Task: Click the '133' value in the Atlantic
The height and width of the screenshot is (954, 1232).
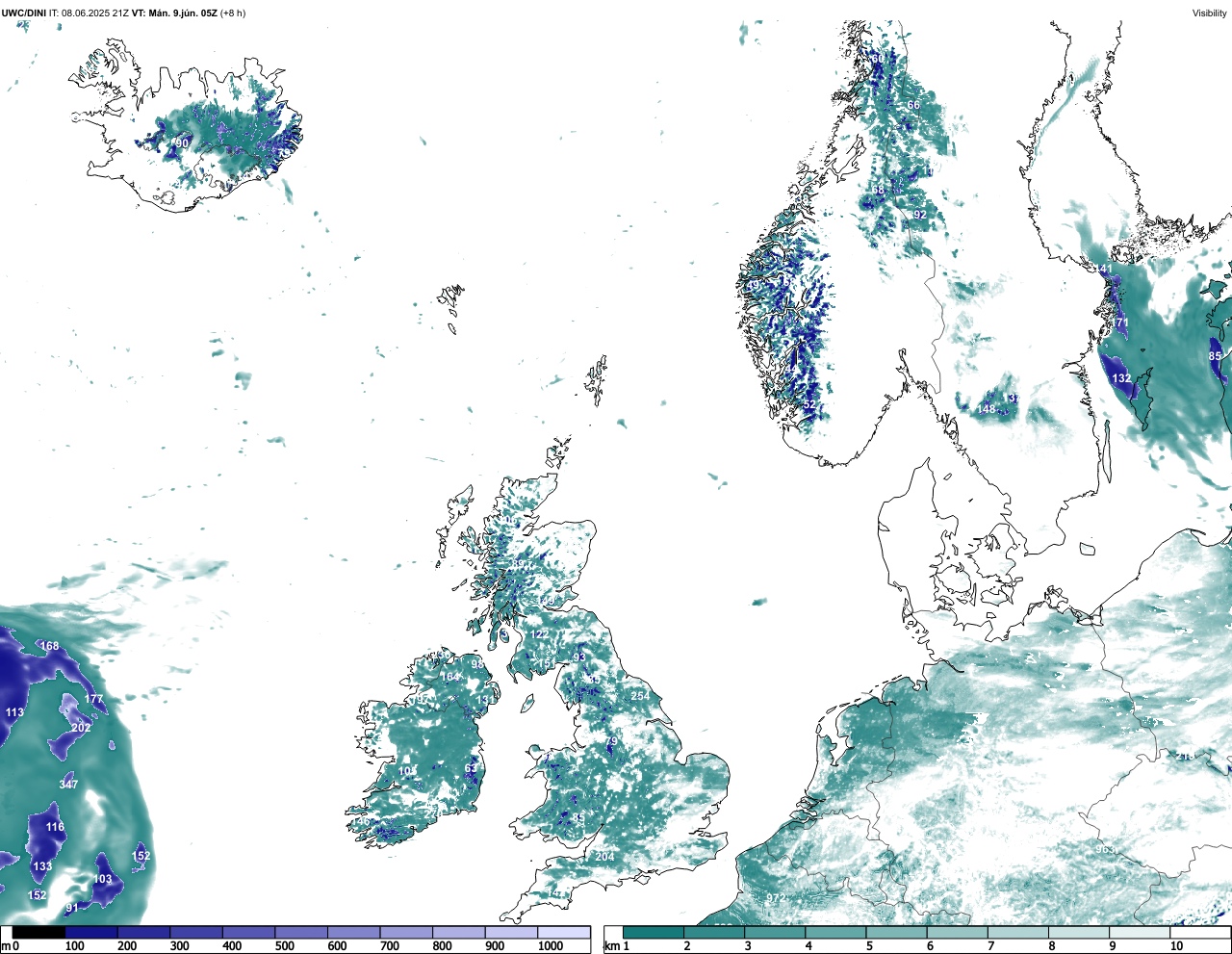Action: pyautogui.click(x=42, y=866)
